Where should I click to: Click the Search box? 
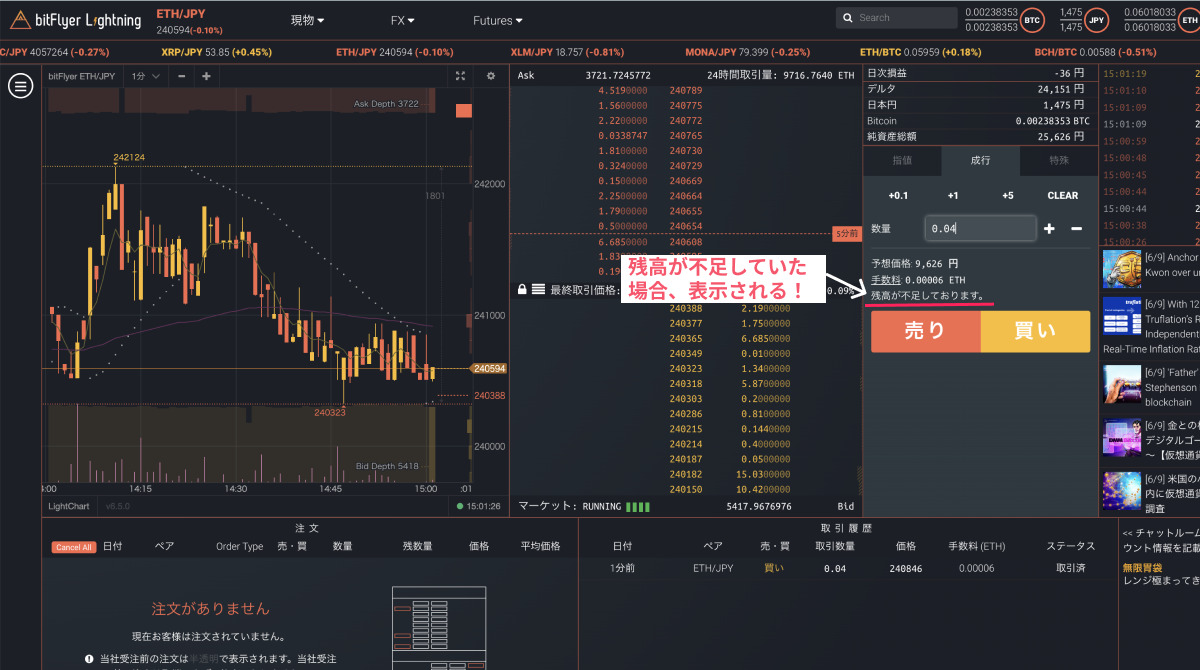896,17
